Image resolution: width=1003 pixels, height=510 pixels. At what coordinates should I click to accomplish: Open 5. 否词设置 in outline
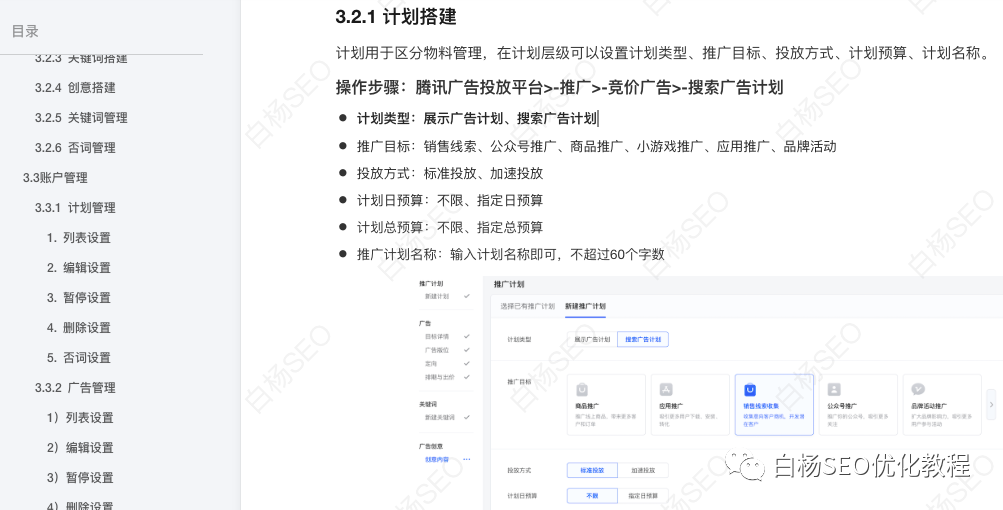pos(79,358)
